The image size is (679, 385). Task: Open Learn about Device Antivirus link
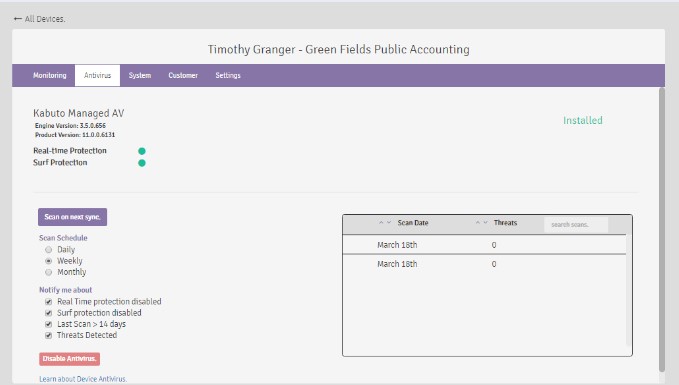click(x=83, y=379)
